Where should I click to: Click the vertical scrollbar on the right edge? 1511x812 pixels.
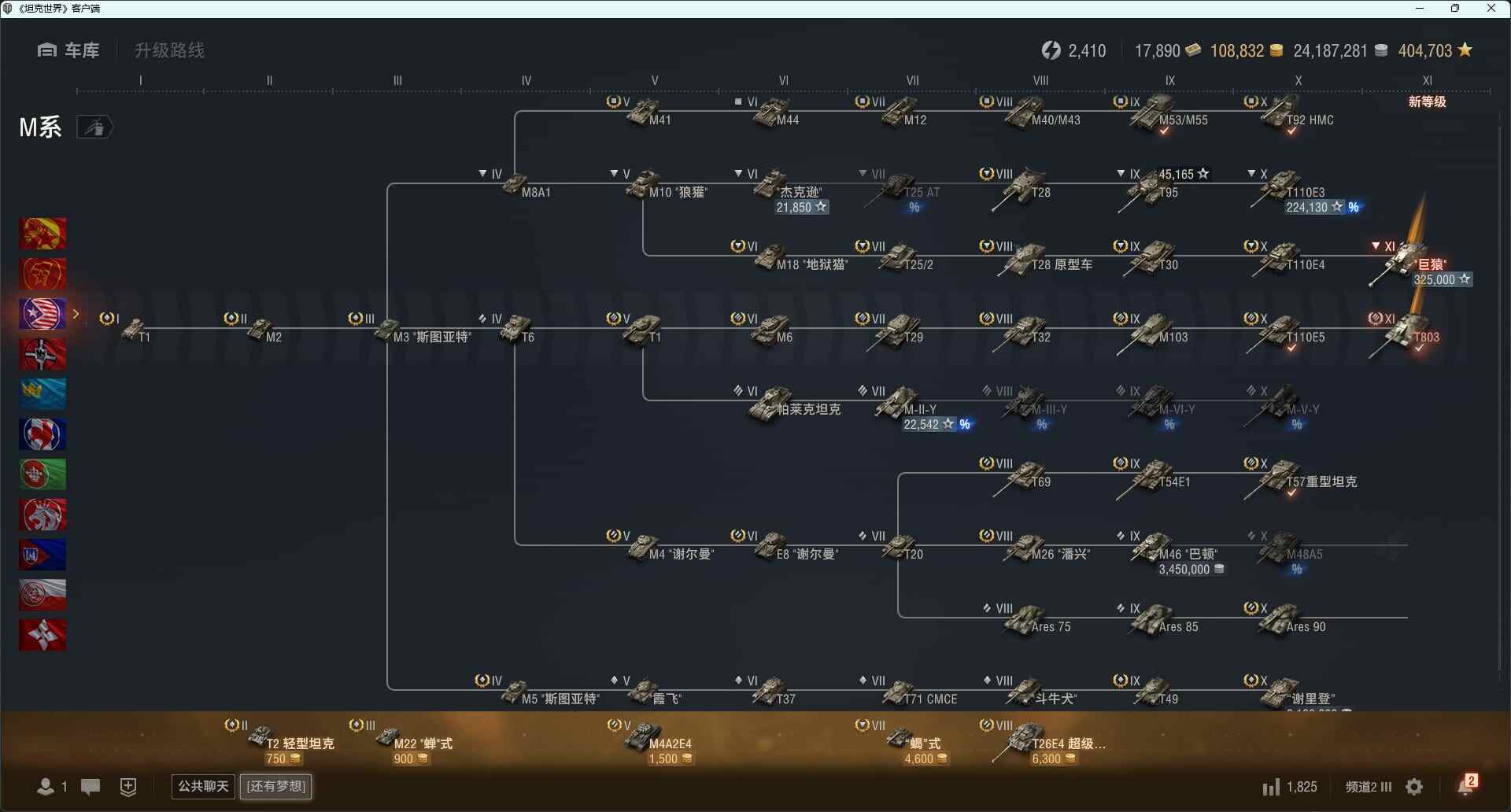click(1500, 397)
